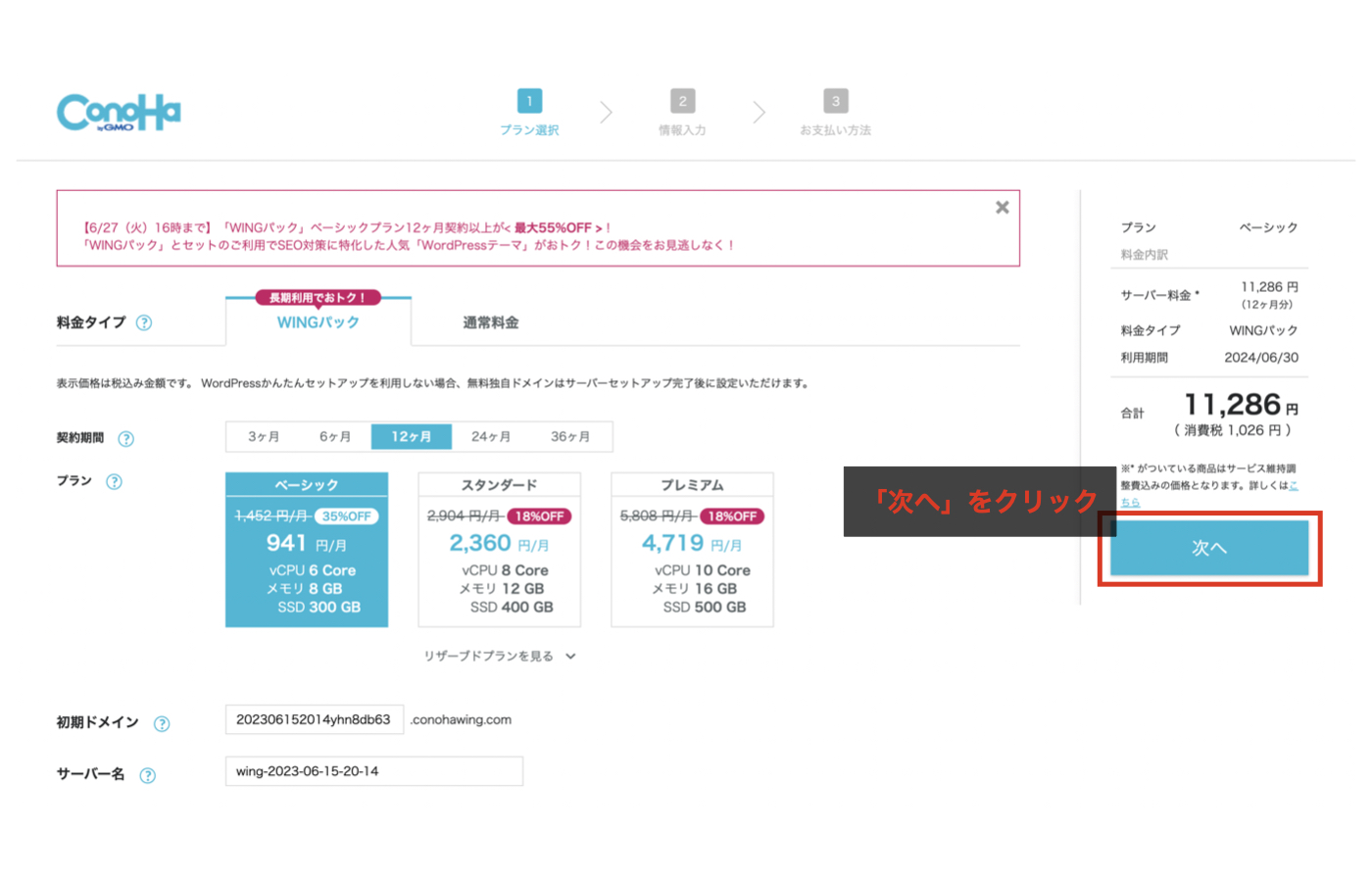Close the WING pack promotion banner
The image size is (1372, 882).
1002,208
